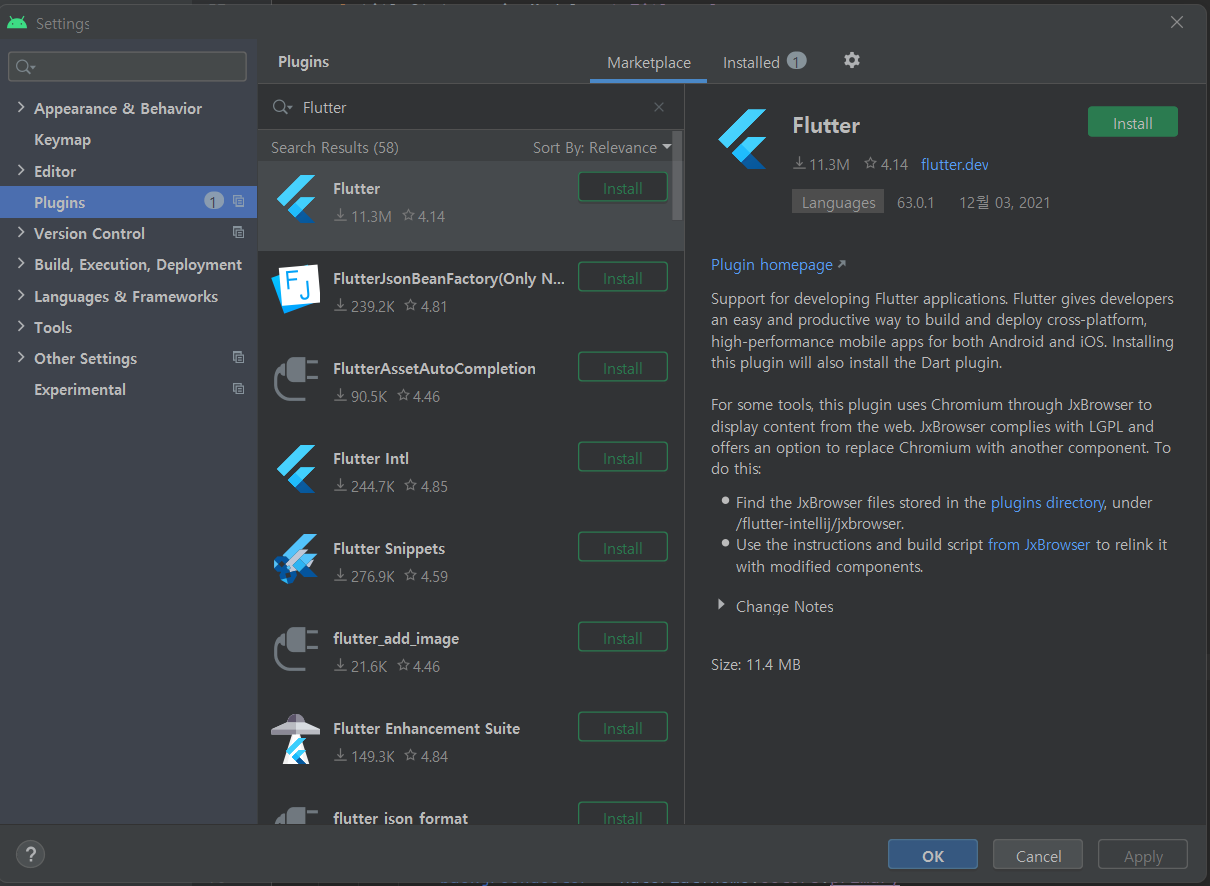Expand the Tools settings node

(x=21, y=326)
